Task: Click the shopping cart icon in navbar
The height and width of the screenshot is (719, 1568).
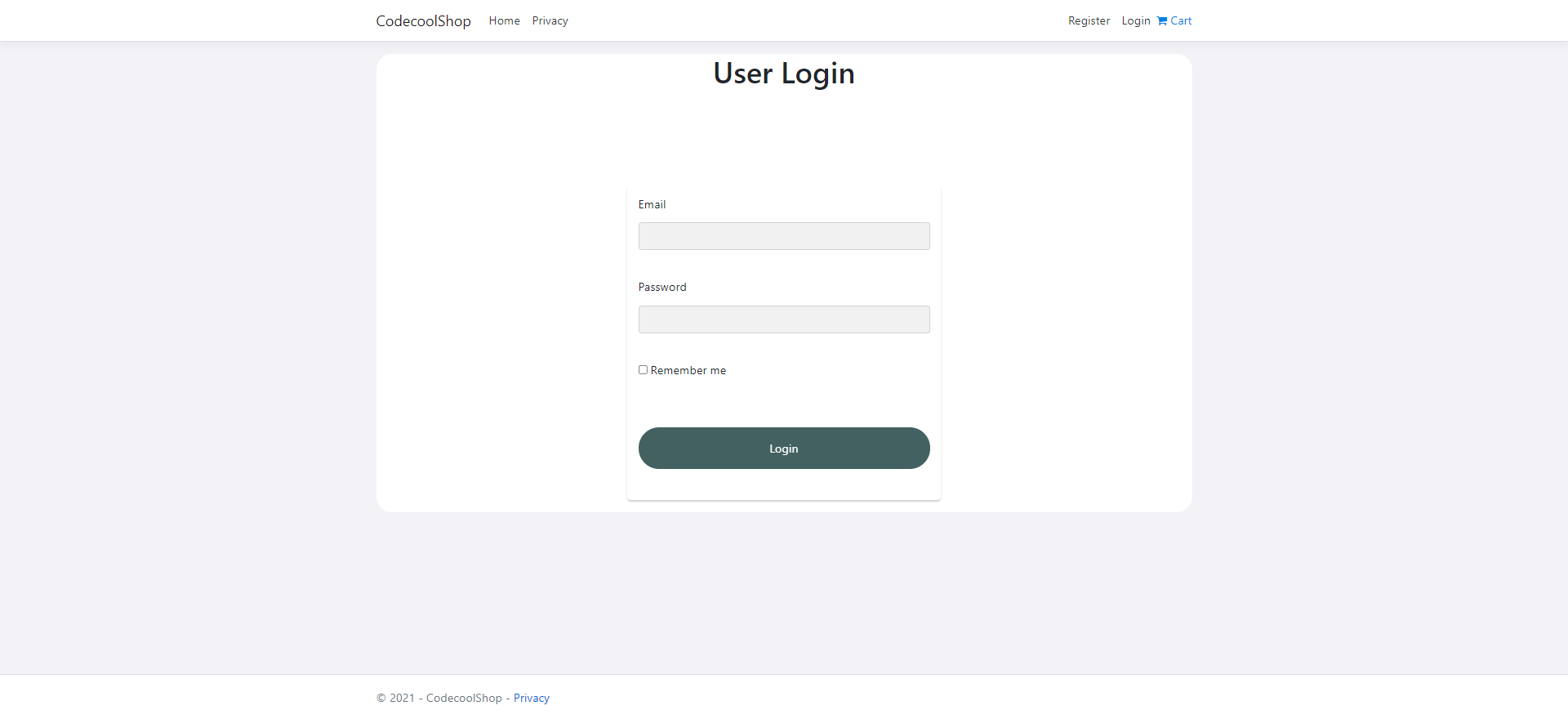Action: click(x=1162, y=21)
